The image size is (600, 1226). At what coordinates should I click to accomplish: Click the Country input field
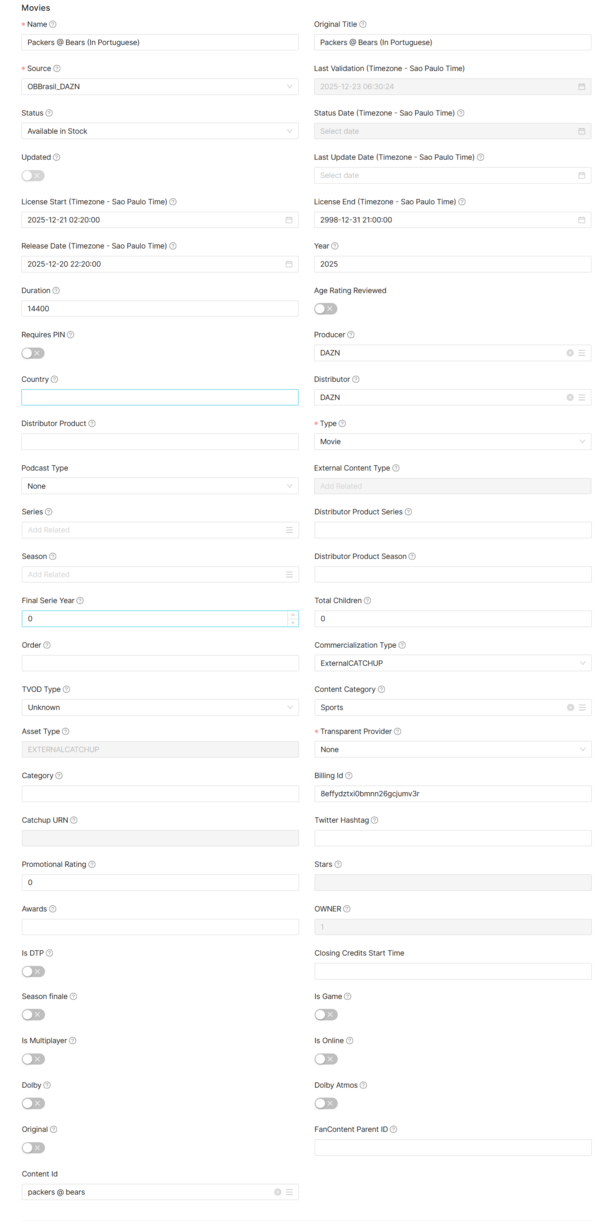pyautogui.click(x=160, y=397)
